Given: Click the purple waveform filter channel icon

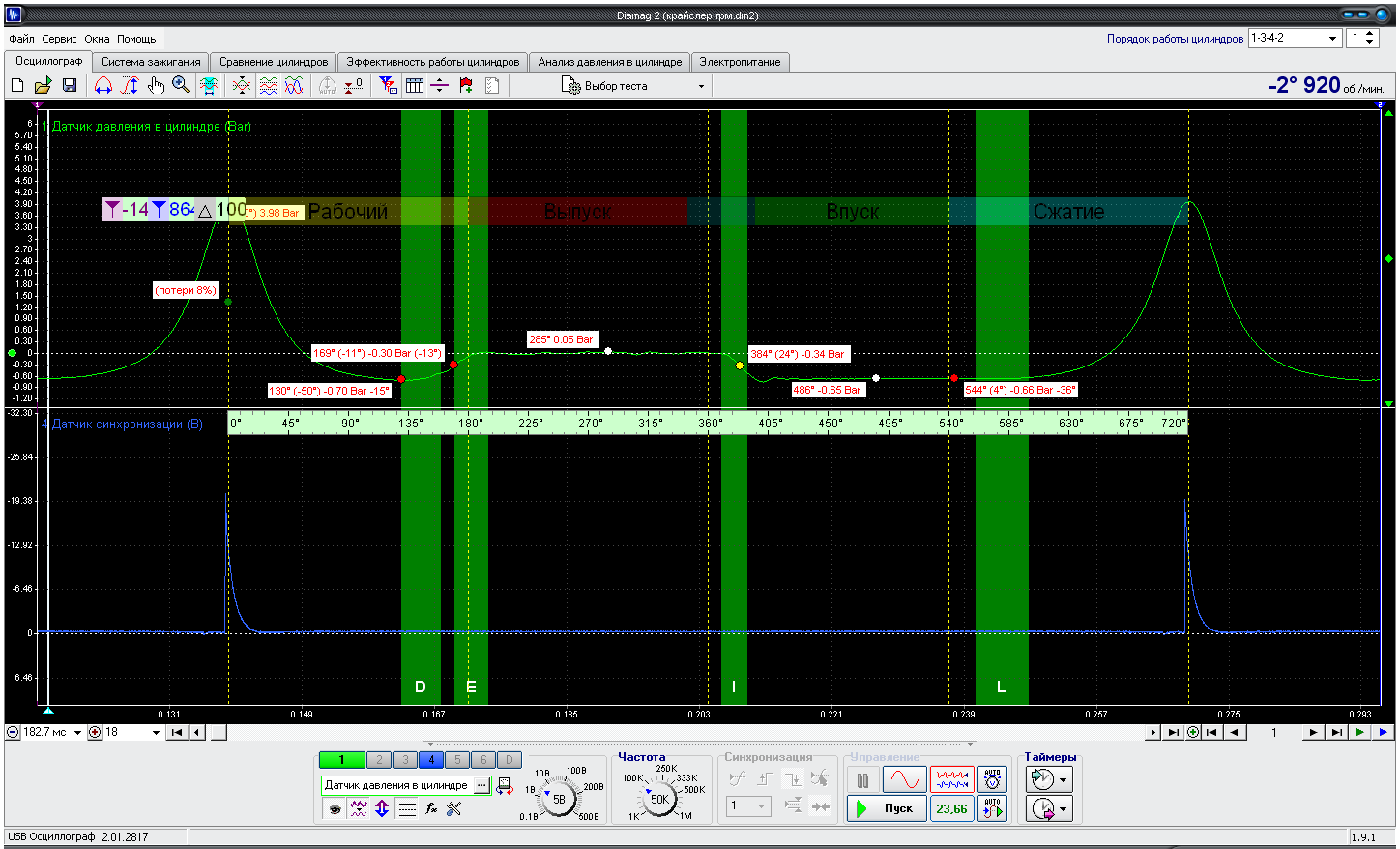Looking at the screenshot, I should (359, 808).
